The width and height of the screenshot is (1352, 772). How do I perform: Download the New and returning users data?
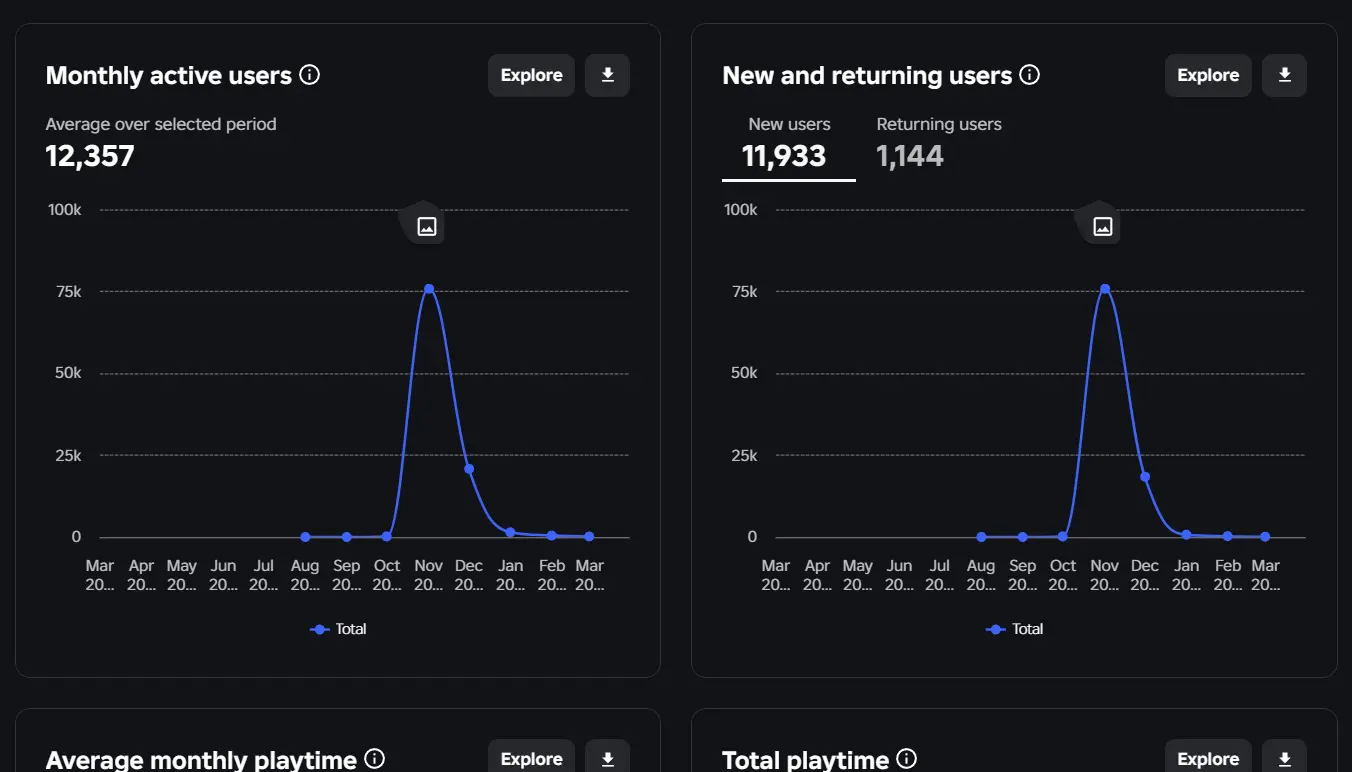pos(1284,75)
